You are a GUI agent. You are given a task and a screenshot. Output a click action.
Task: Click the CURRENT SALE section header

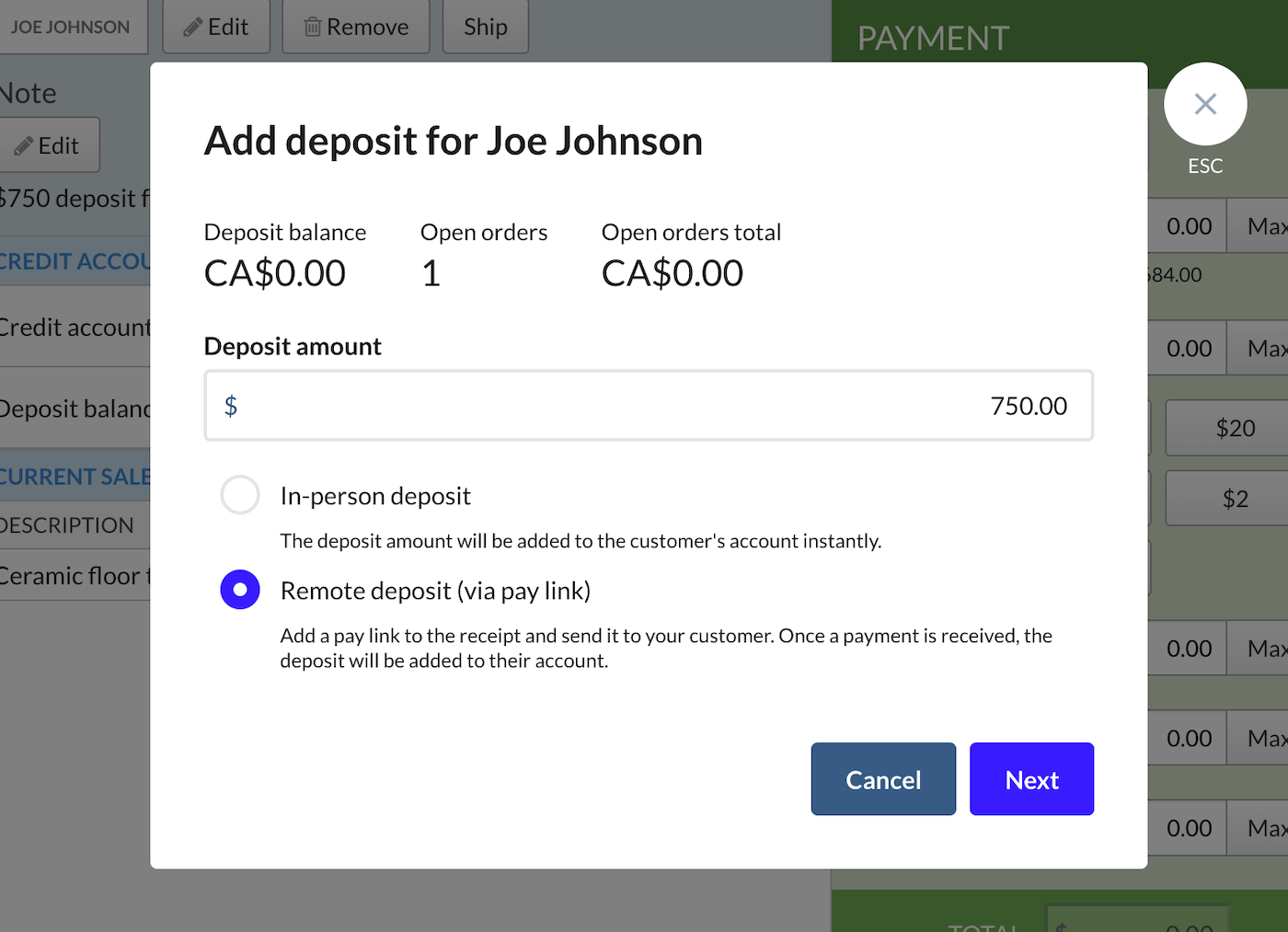pyautogui.click(x=74, y=476)
